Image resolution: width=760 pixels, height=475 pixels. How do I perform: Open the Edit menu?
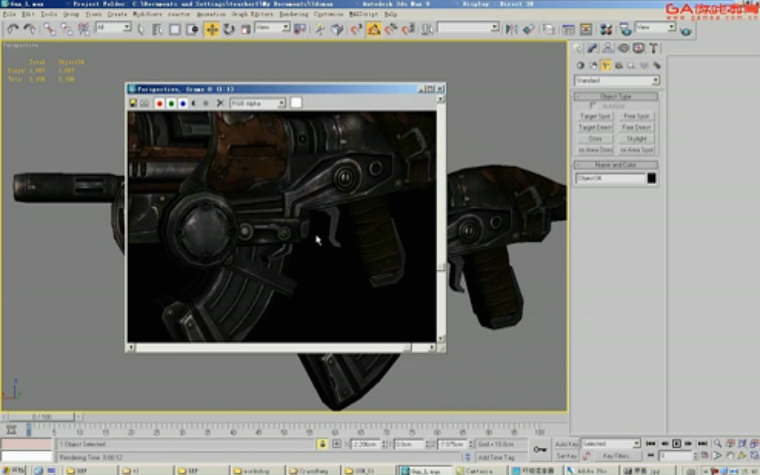coord(28,14)
